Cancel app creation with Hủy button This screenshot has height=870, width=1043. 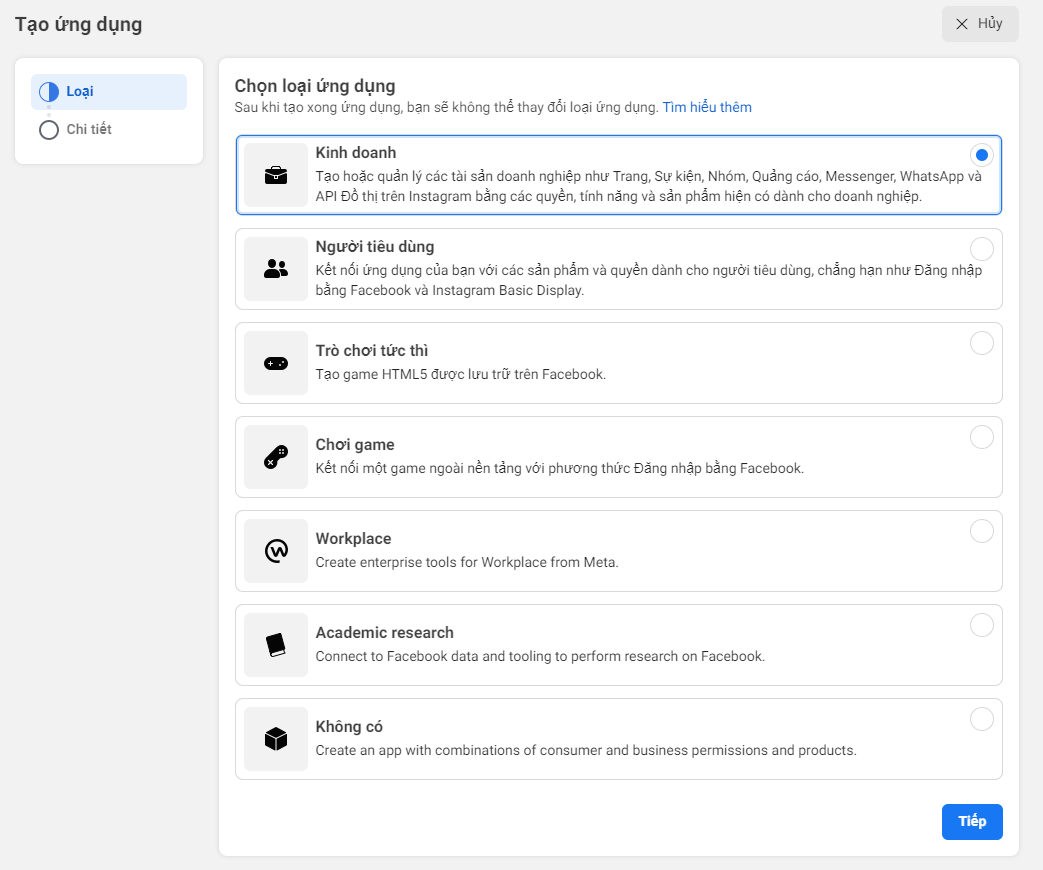979,24
